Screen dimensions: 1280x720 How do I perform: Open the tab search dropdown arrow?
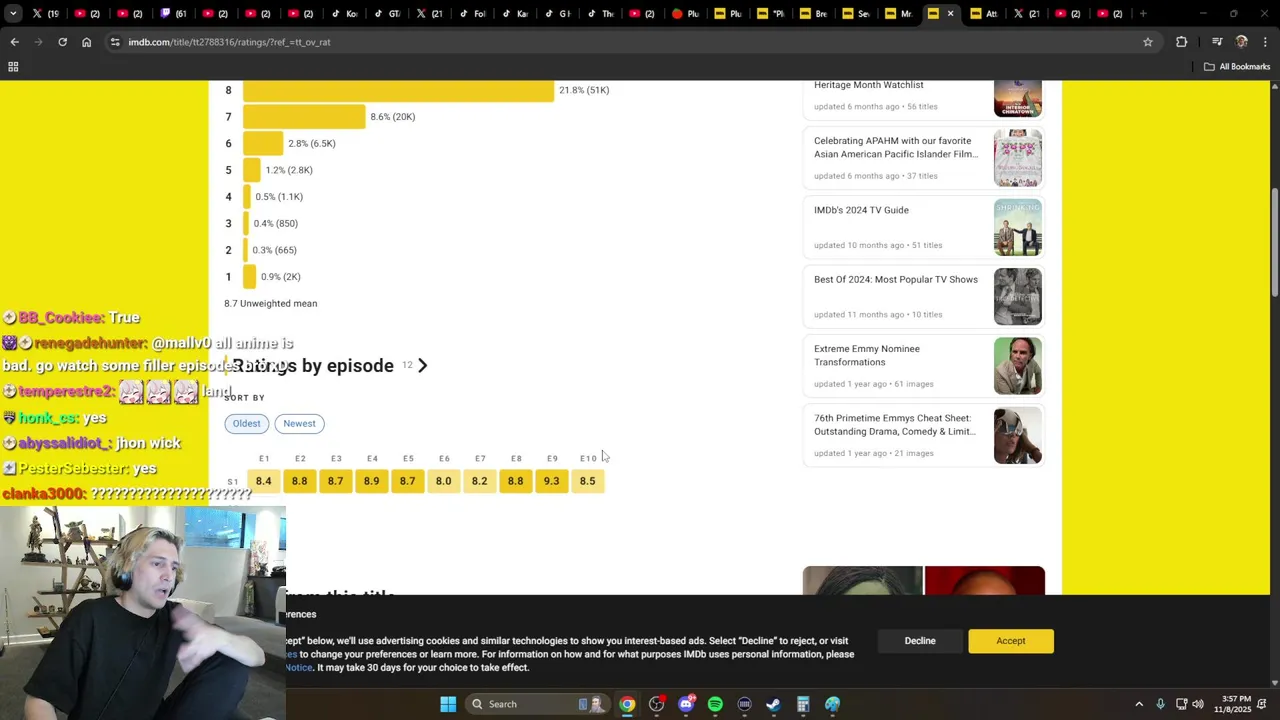pyautogui.click(x=13, y=14)
